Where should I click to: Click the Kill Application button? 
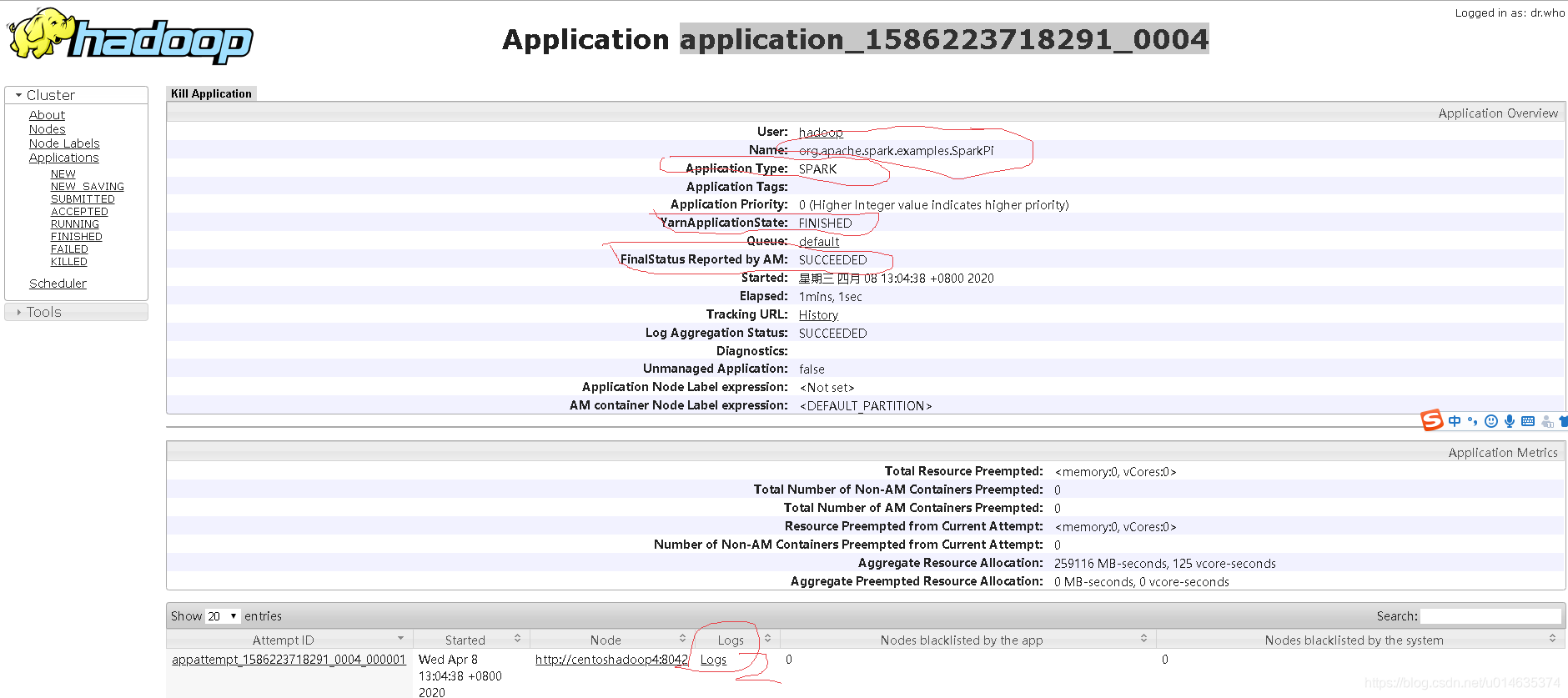[211, 93]
